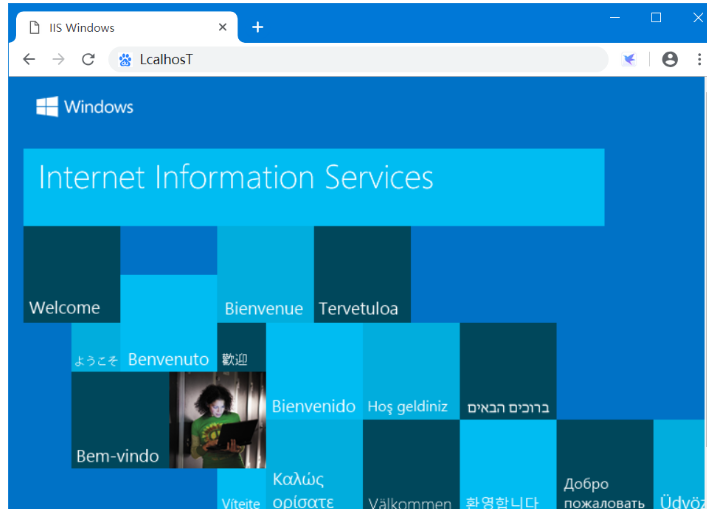Close the IIS Windows tab
The width and height of the screenshot is (707, 509).
coord(222,28)
